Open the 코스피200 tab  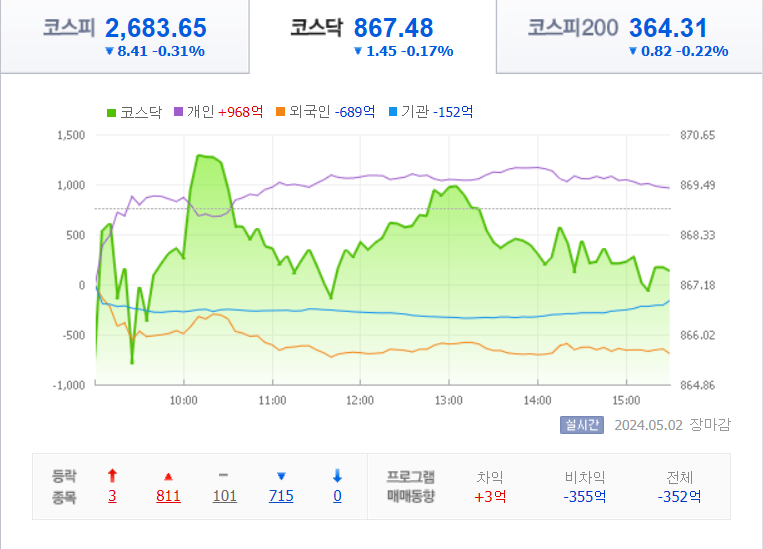tap(629, 37)
